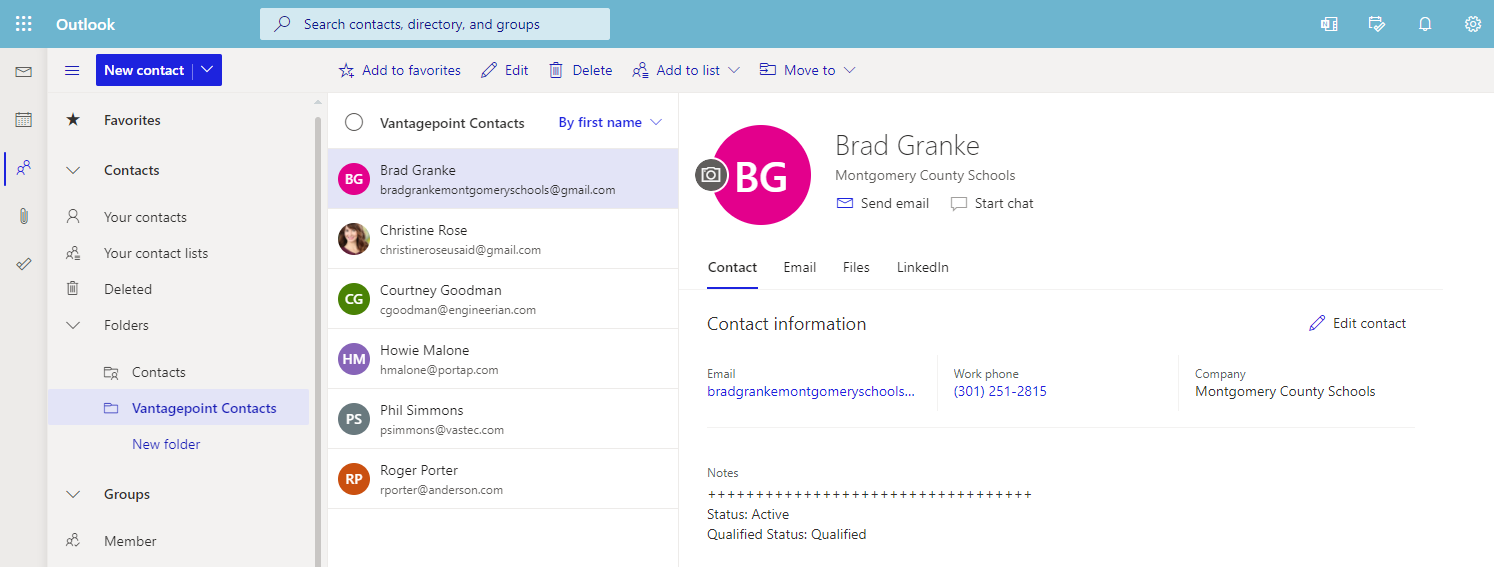
Task: Switch to the LinkedIn tab
Action: tap(923, 267)
